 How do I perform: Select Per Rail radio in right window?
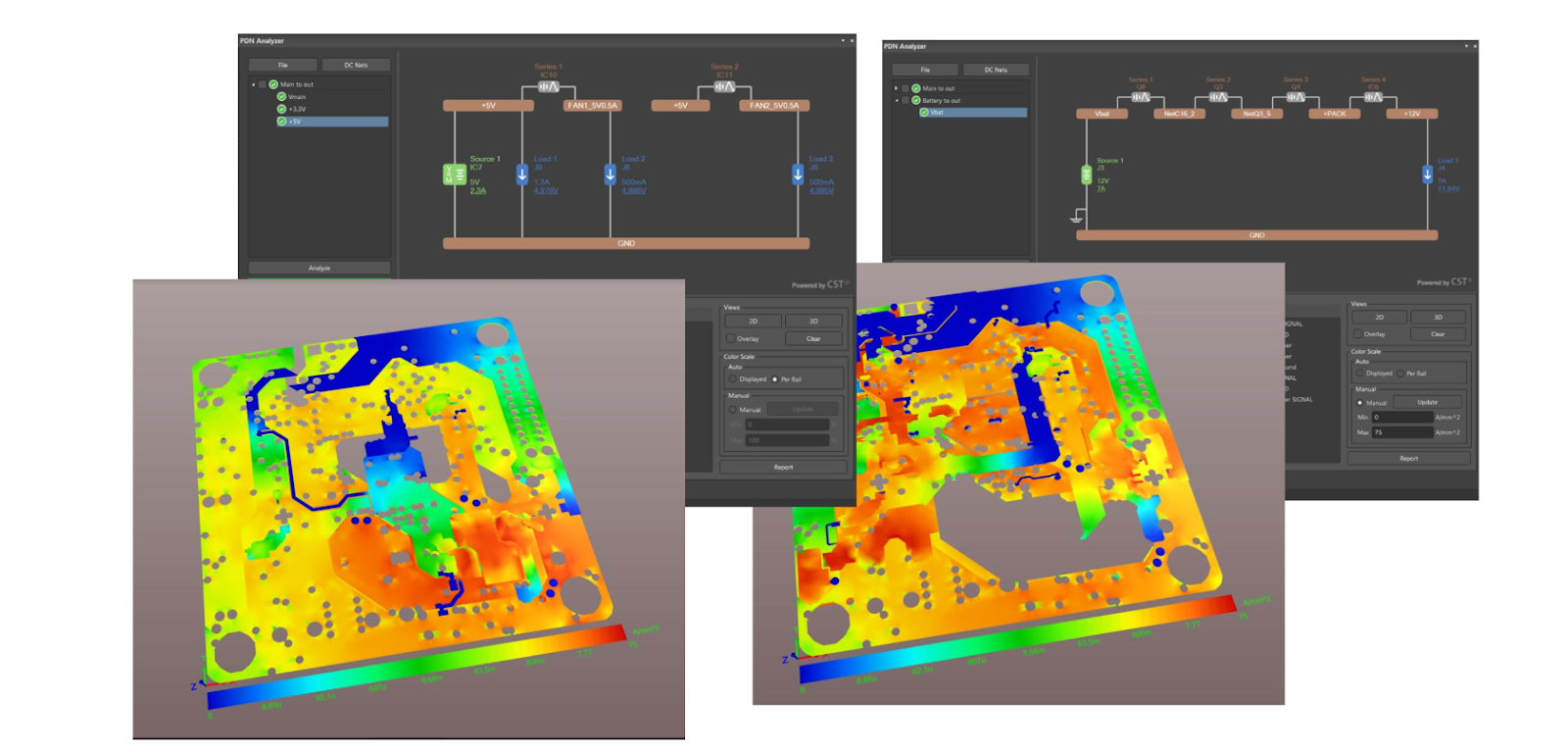point(1400,373)
